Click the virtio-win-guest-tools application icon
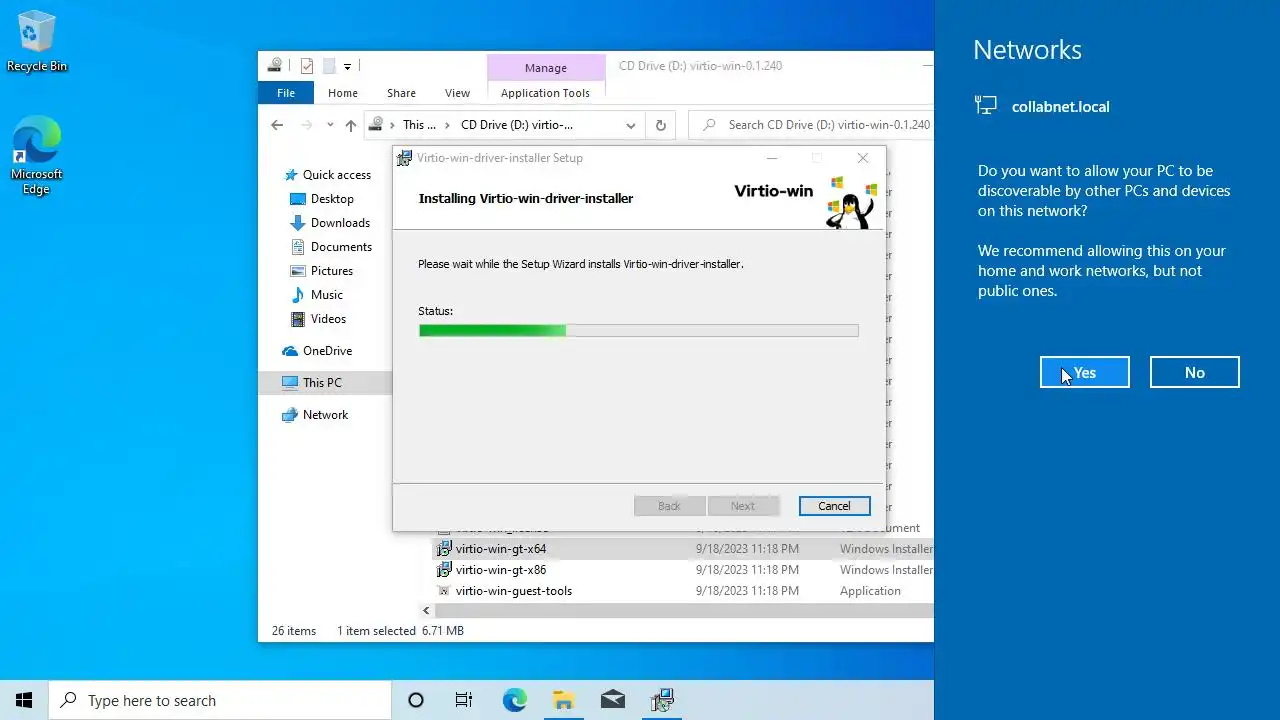The image size is (1280, 720). [445, 591]
